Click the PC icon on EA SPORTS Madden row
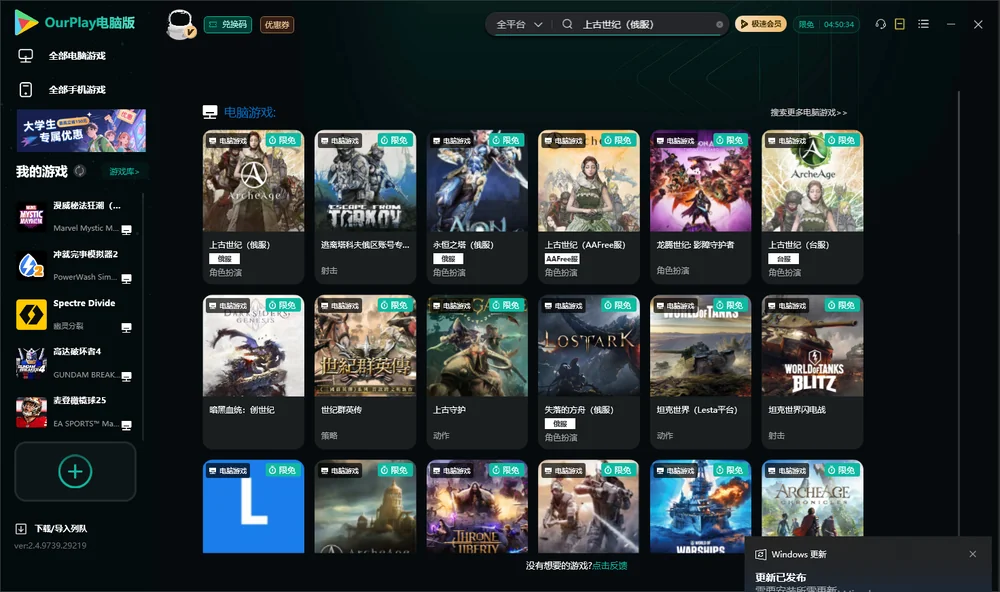The image size is (1000, 592). pos(126,426)
